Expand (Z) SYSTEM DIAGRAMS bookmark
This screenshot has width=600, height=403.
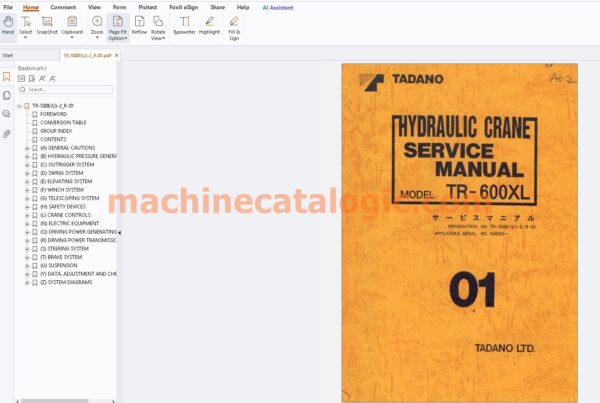(x=27, y=282)
